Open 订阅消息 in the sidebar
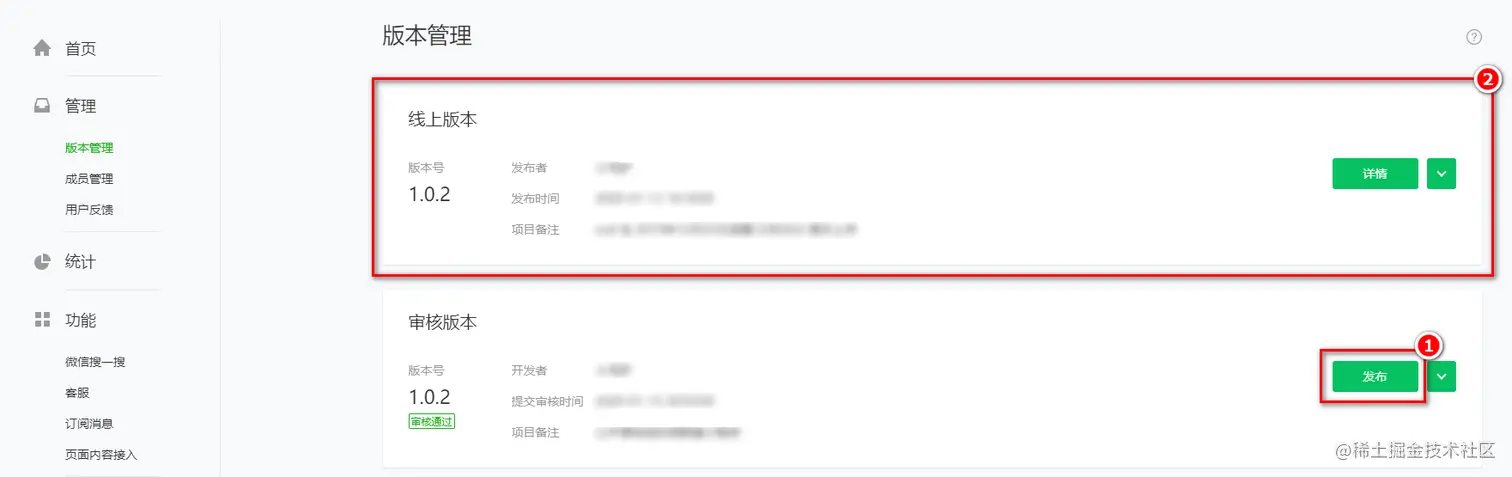 [89, 424]
